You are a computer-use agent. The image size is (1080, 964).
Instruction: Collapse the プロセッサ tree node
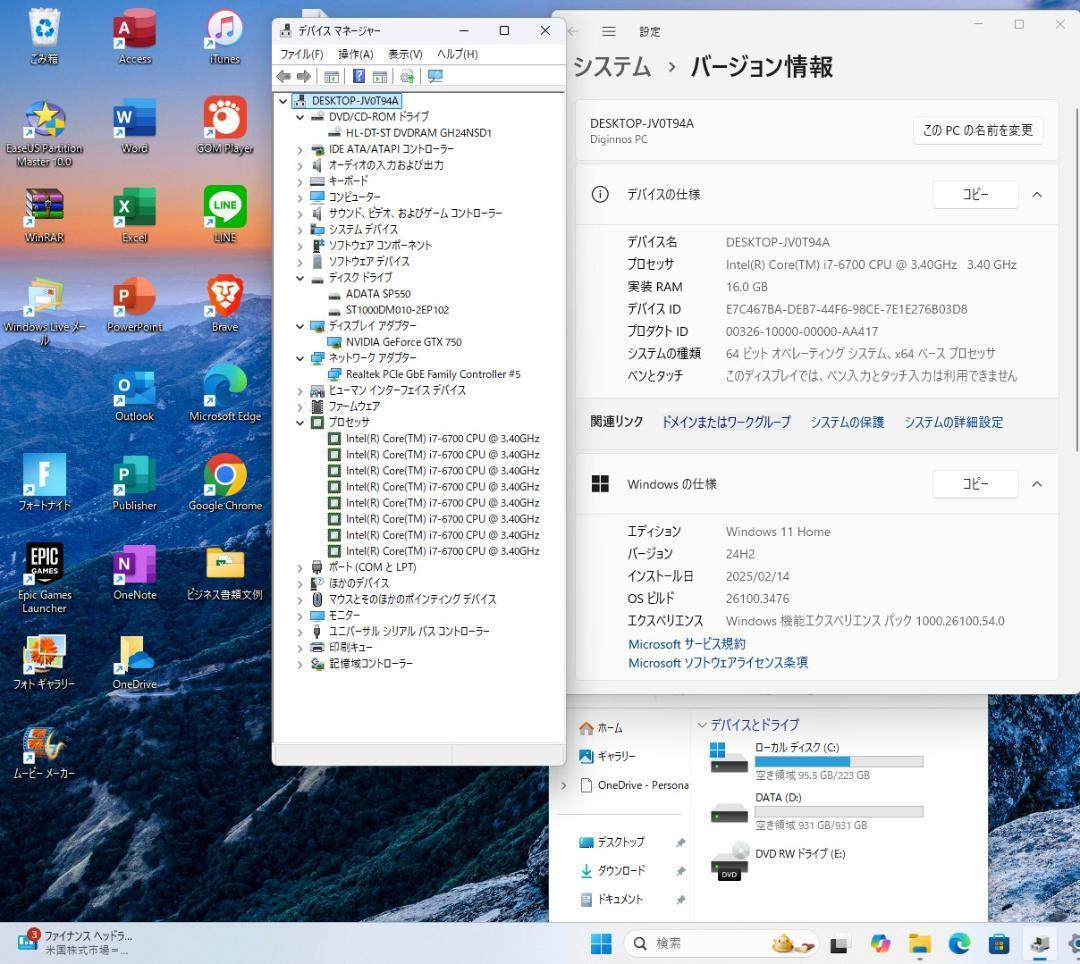tap(300, 423)
